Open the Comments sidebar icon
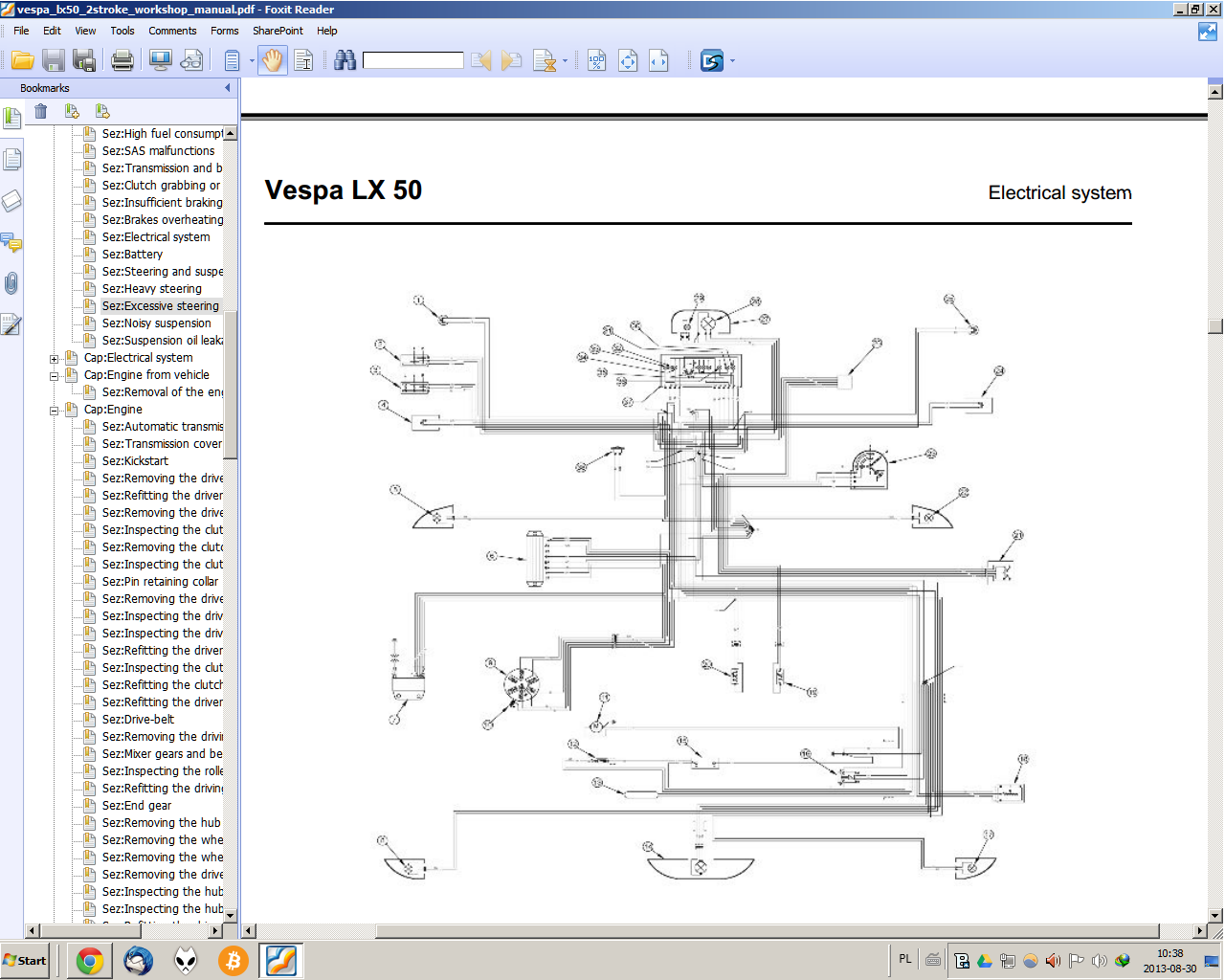Viewport: 1225px width, 980px height. point(11,242)
